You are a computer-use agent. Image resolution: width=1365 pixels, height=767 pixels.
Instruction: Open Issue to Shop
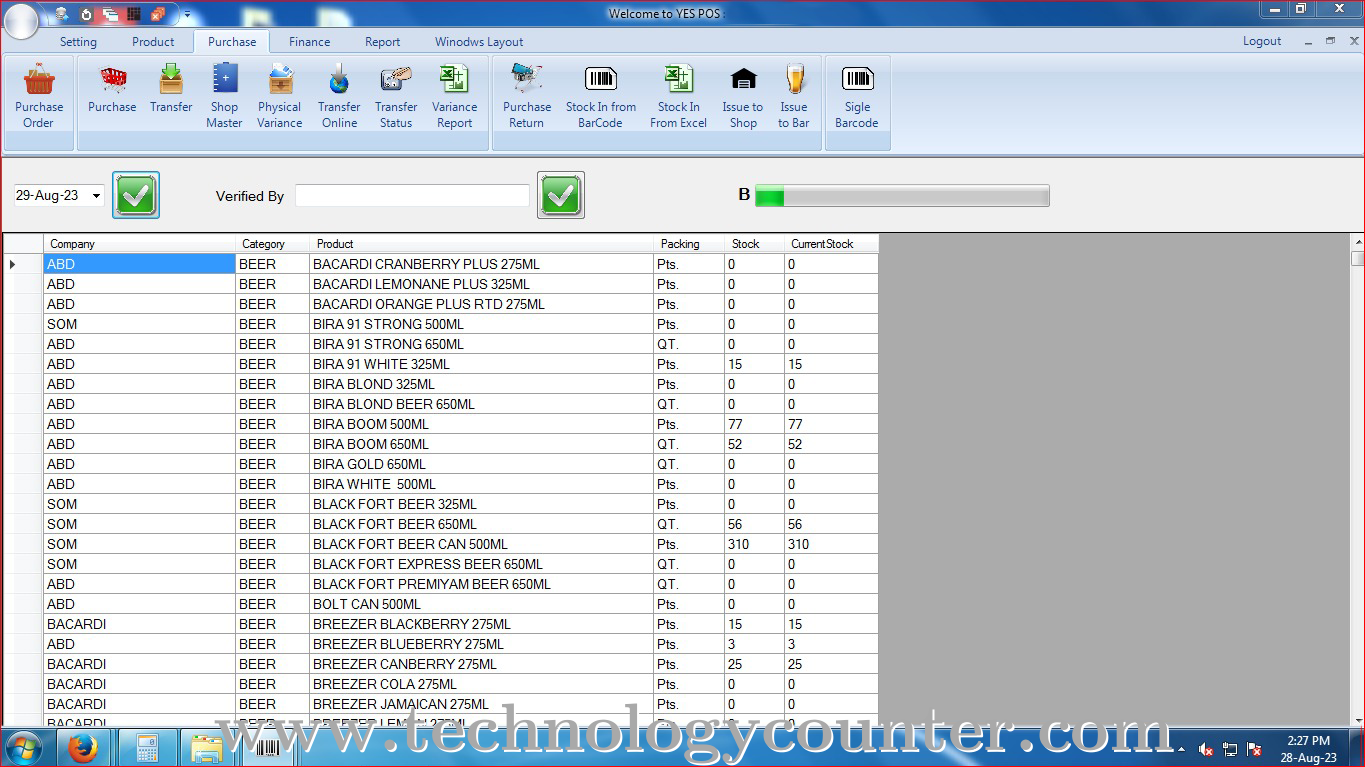[743, 97]
